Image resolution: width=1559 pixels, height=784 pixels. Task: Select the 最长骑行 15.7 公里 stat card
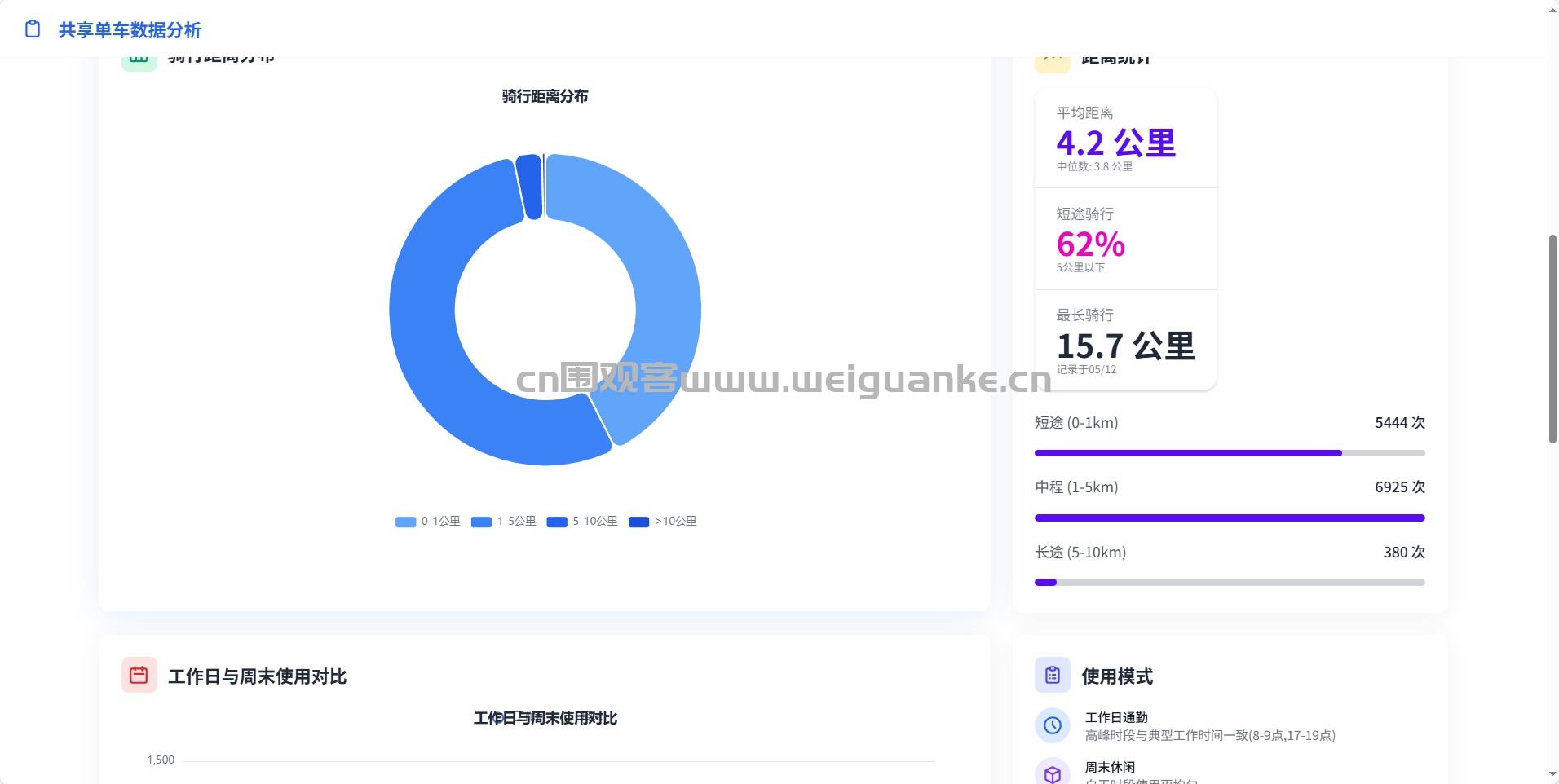pos(1125,341)
